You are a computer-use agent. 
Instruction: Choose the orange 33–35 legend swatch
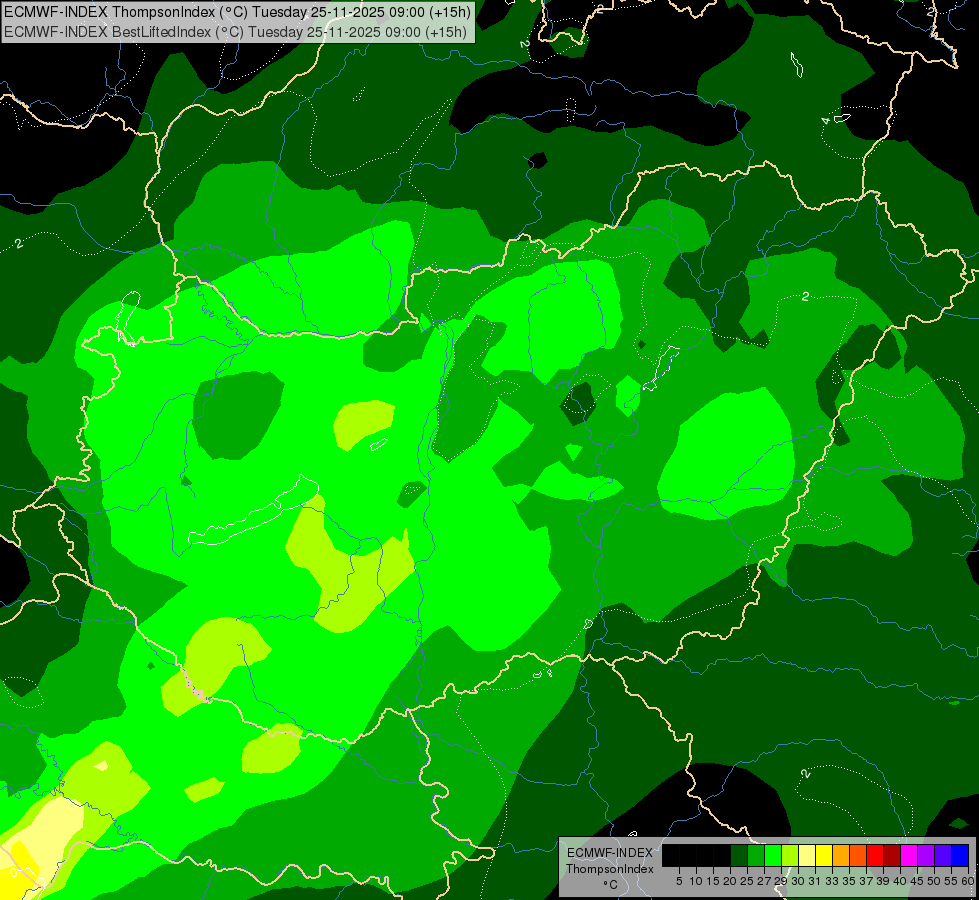tap(841, 855)
